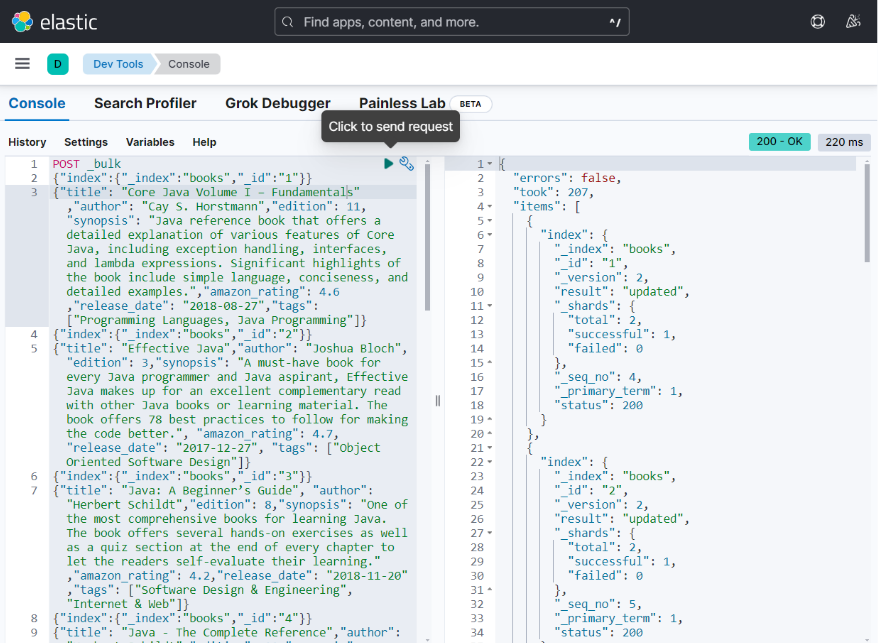Click the pane resize divider handle
Viewport: 878px width, 643px height.
(438, 400)
